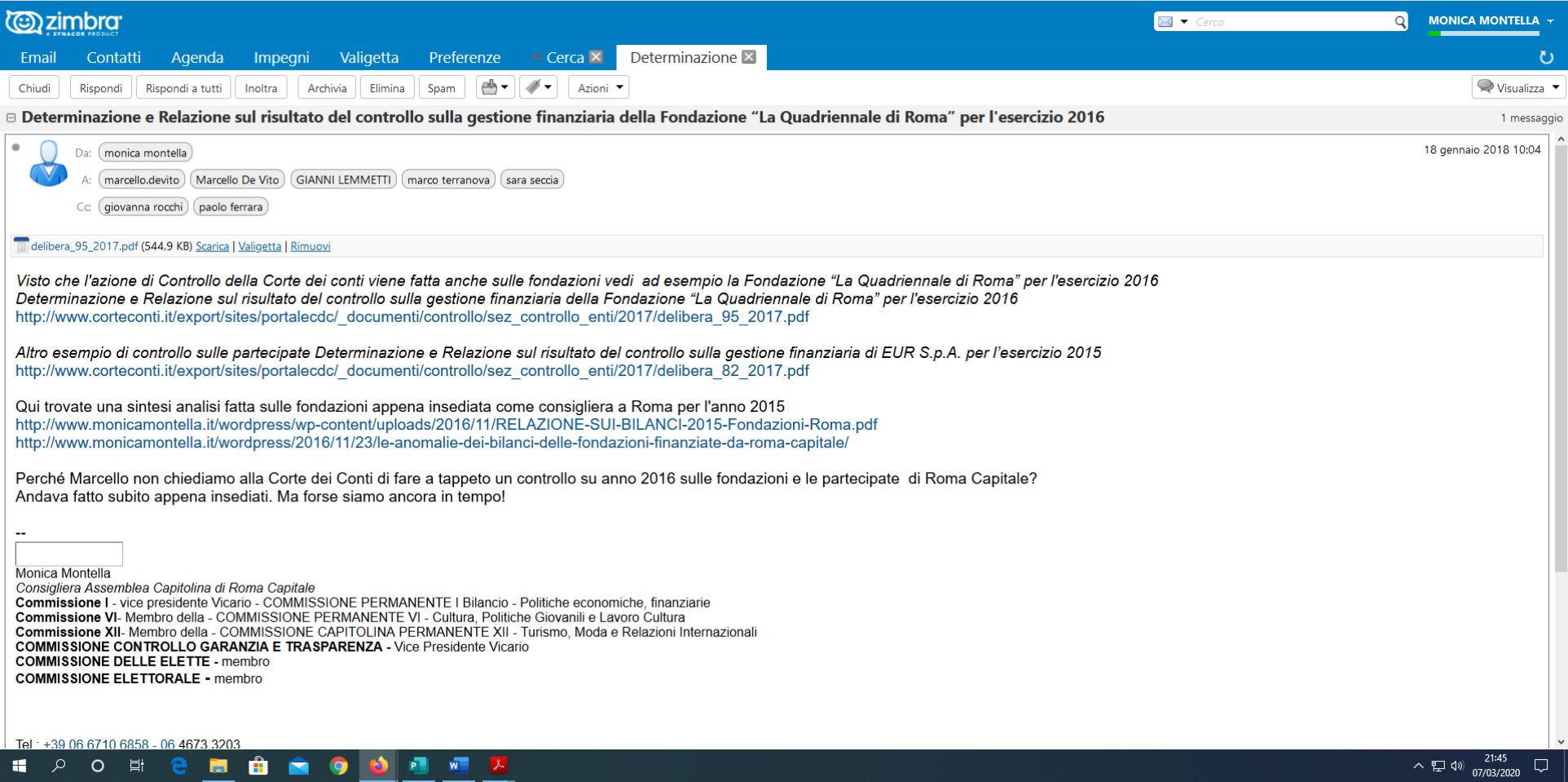
Task: Click the paolo ferrara Cc chip
Action: tap(231, 206)
